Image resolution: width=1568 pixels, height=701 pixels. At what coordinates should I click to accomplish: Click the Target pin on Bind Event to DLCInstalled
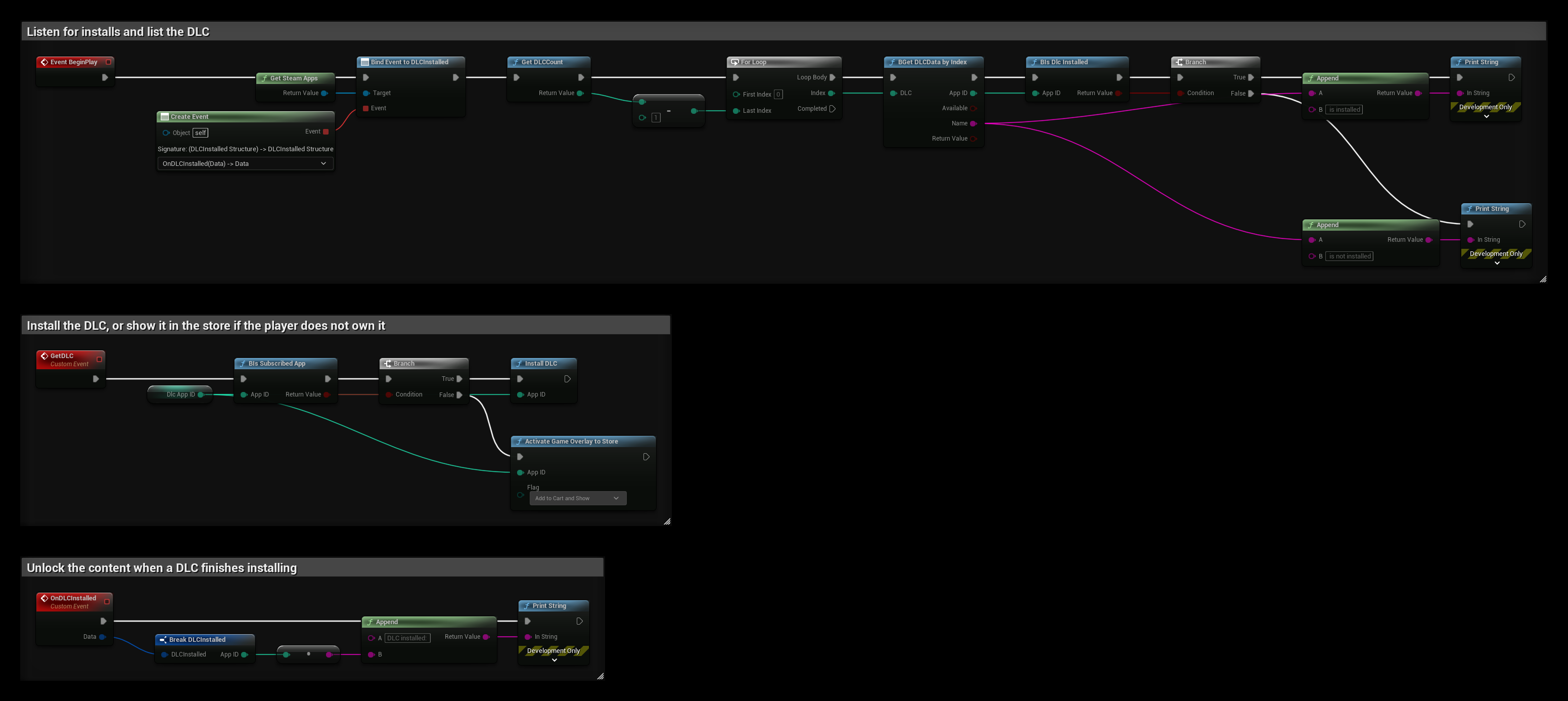[366, 93]
